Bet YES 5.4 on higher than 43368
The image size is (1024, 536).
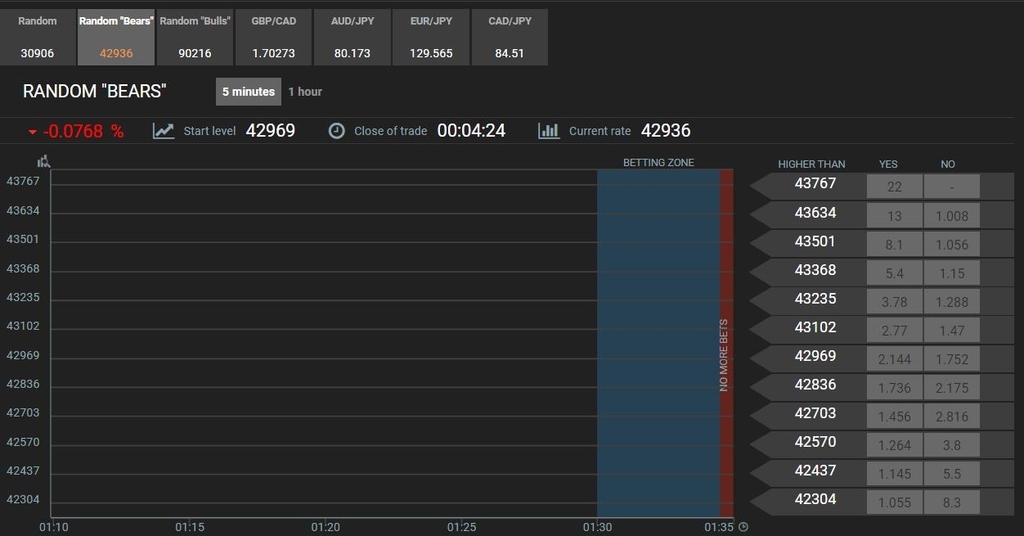[894, 273]
